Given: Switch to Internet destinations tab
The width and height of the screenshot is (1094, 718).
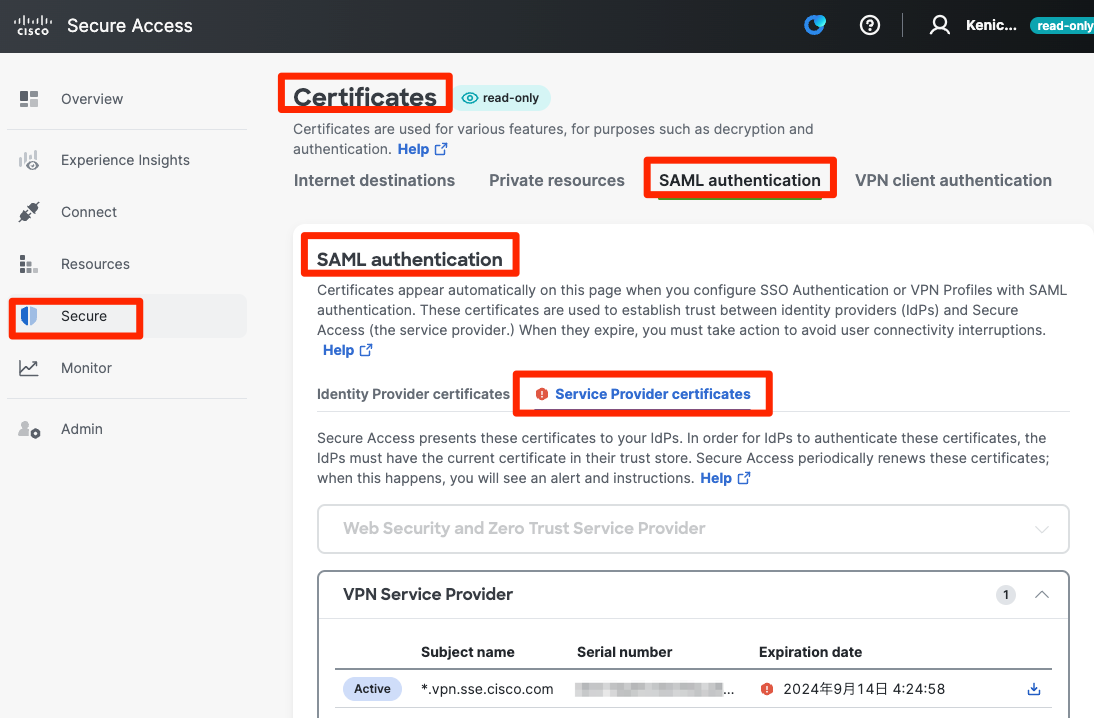Looking at the screenshot, I should tap(374, 181).
